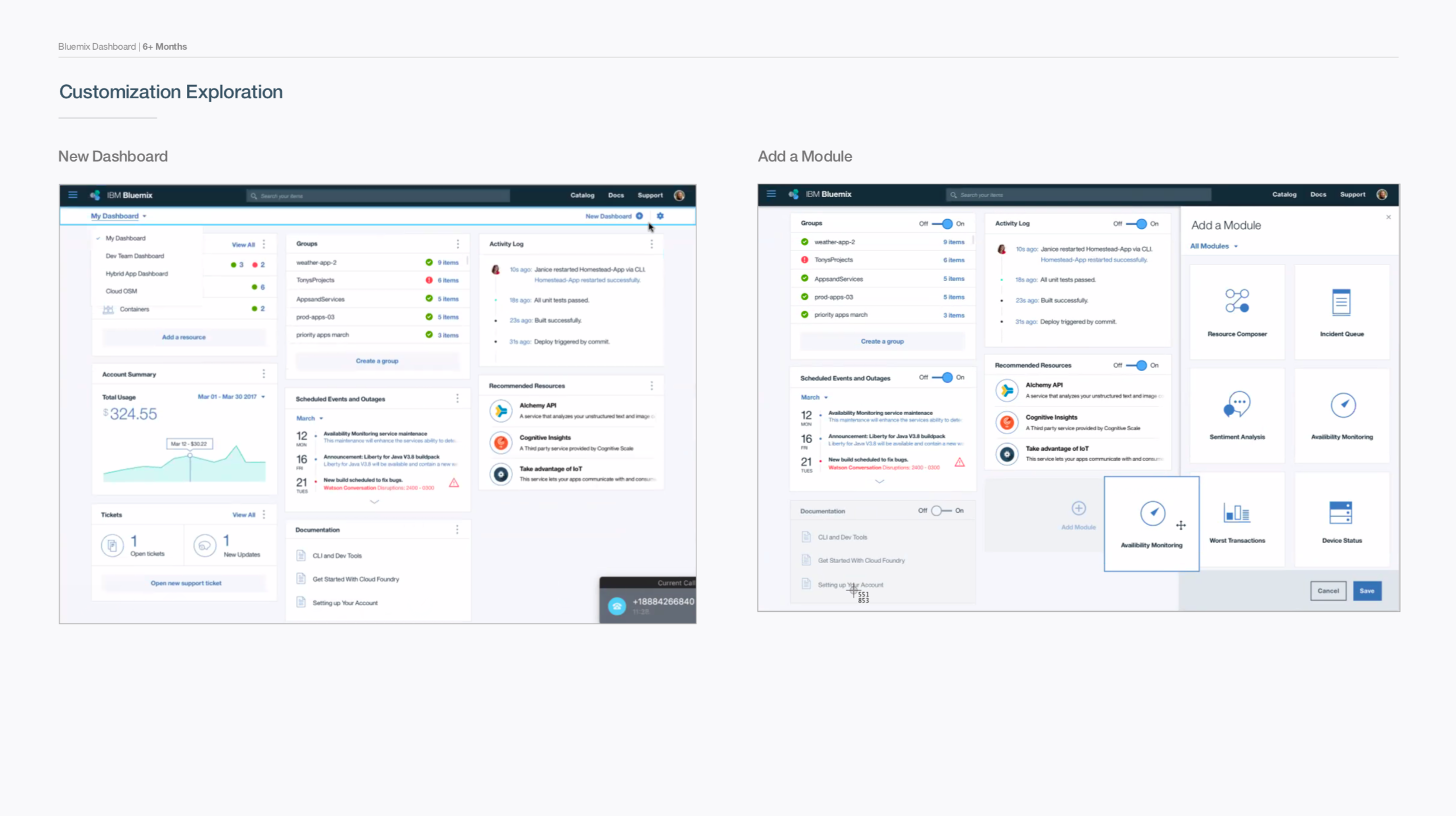Click Add a resource button
This screenshot has height=816, width=1456.
pos(184,337)
